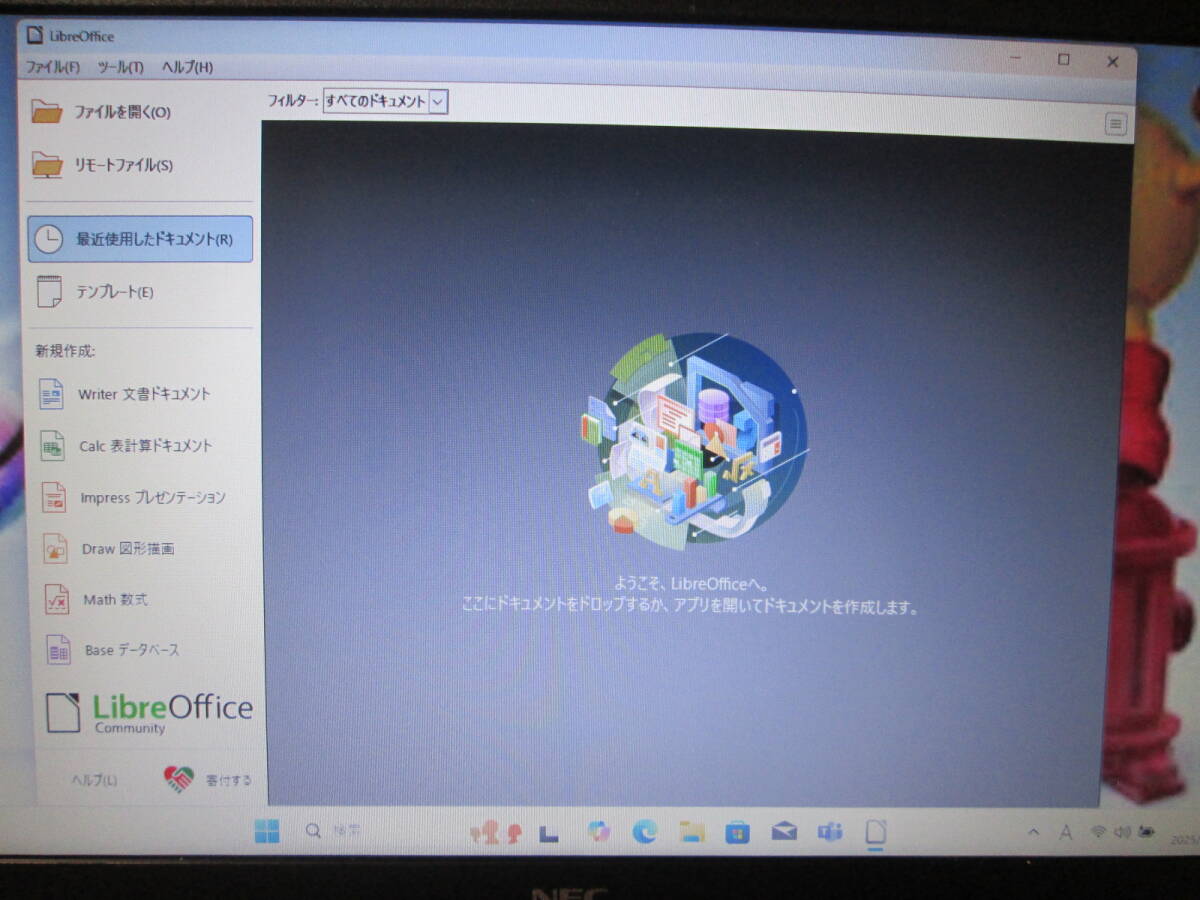Launch Microsoft Edge from the taskbar

point(645,831)
